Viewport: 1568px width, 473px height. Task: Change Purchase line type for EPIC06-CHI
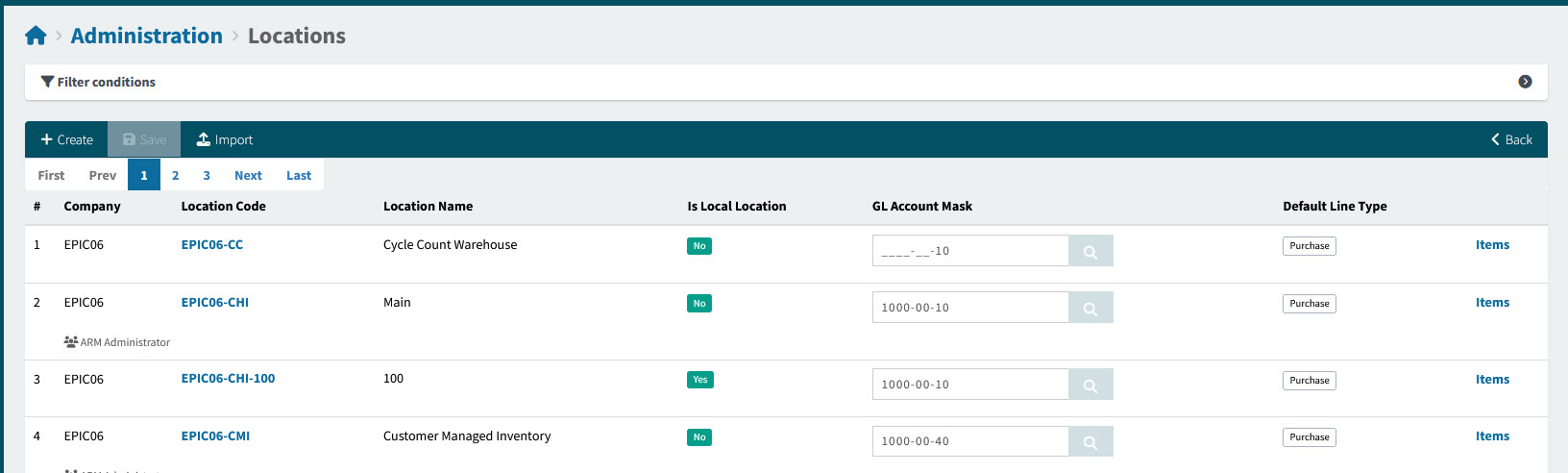1310,304
